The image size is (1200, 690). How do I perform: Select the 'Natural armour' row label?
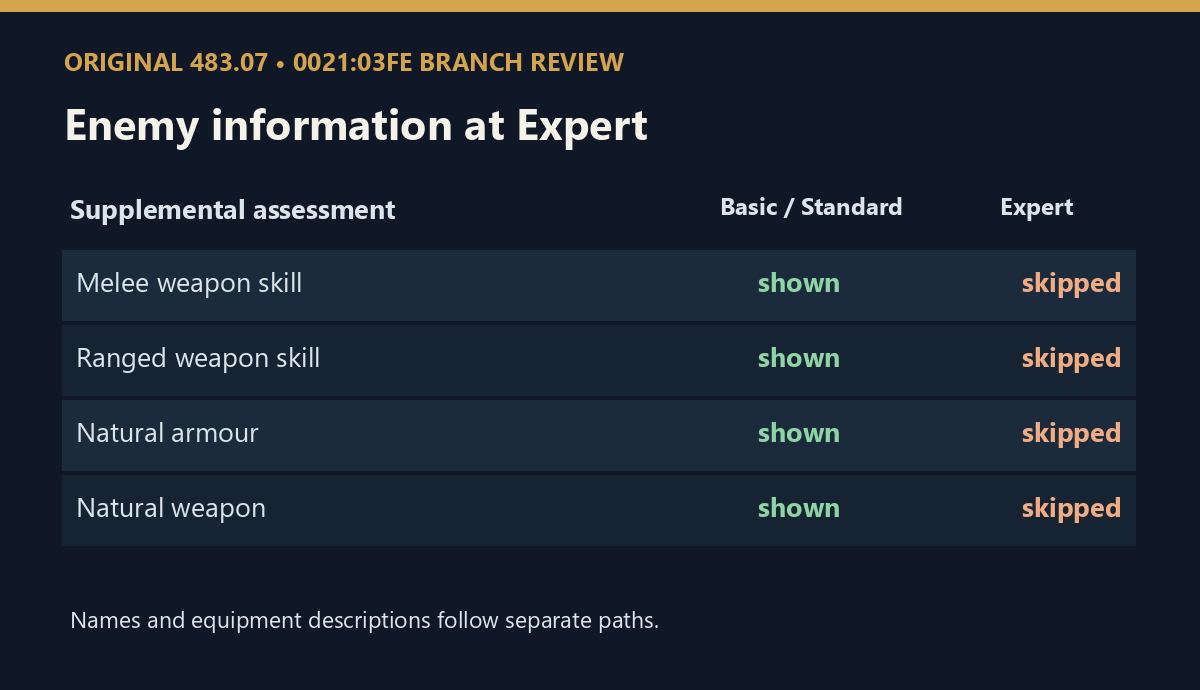[167, 433]
